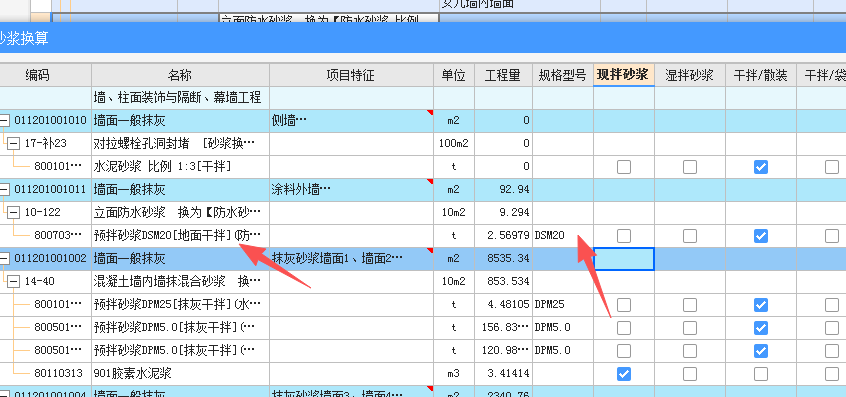Click the 侧墙 project feature cell
This screenshot has width=846, height=397.
click(351, 121)
